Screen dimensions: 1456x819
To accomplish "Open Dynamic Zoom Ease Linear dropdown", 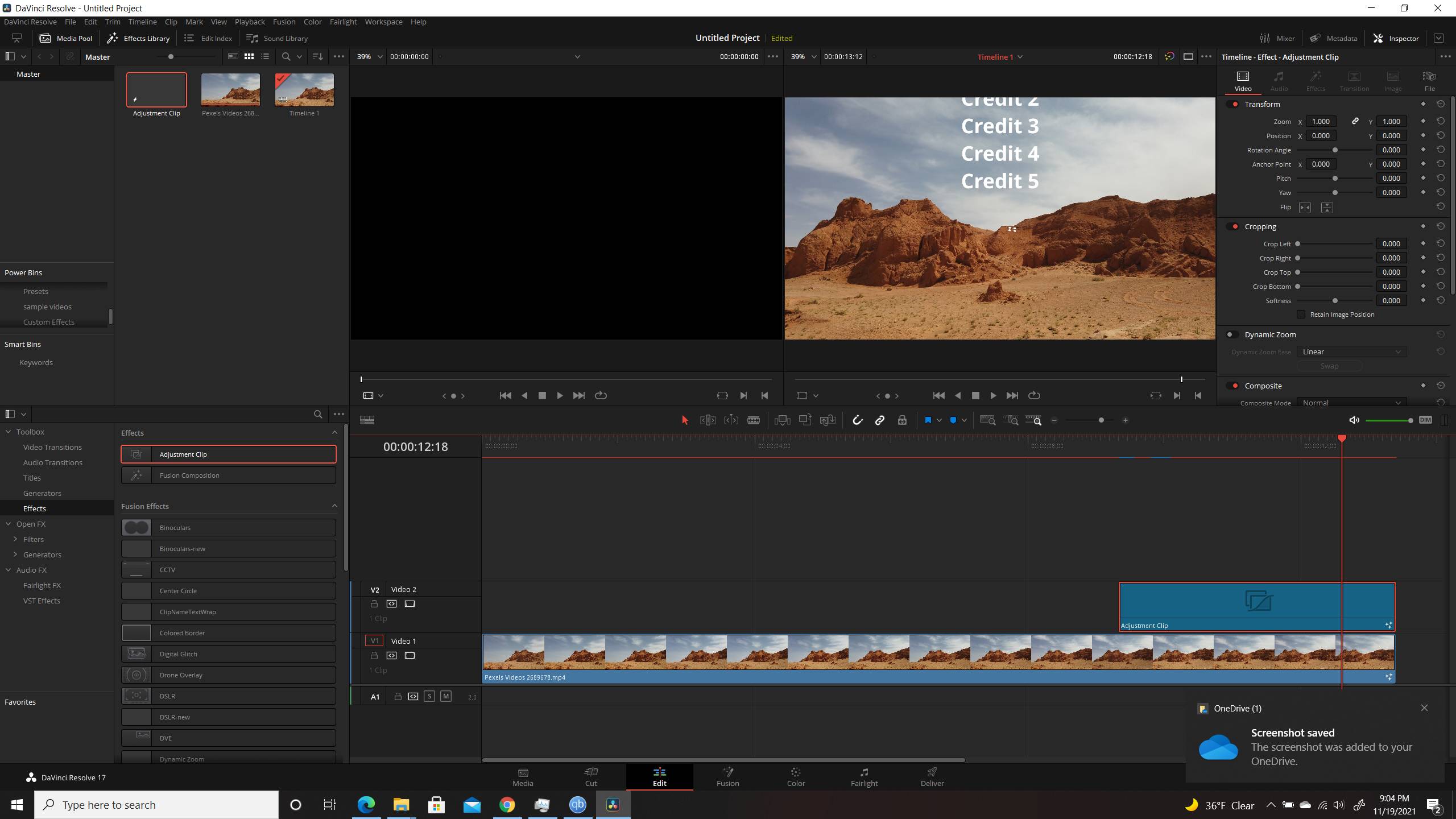I will coord(1351,352).
